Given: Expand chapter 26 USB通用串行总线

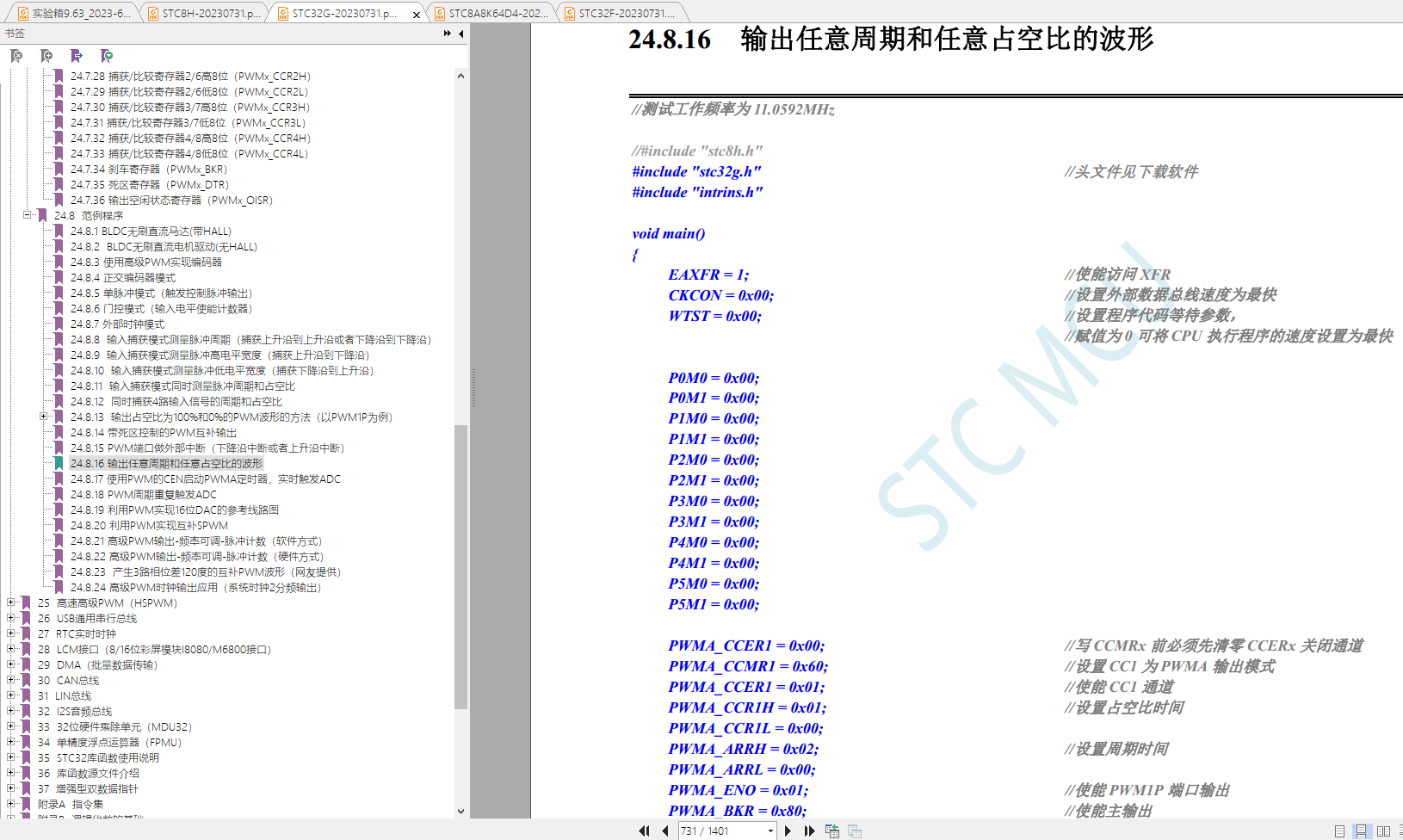Looking at the screenshot, I should 10,617.
